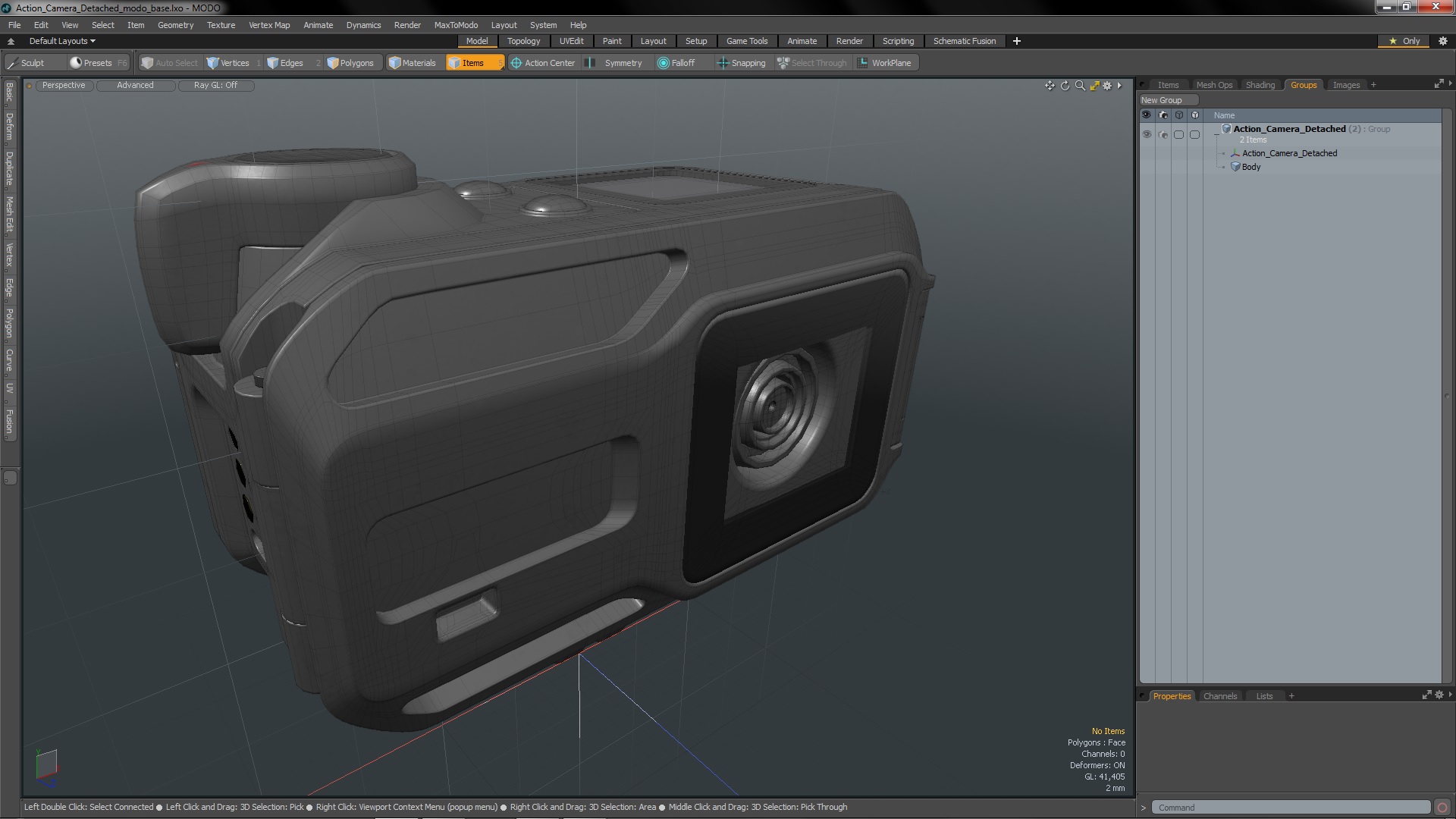Click the viewport zoom magnifier icon
This screenshot has width=1456, height=819.
[1080, 86]
